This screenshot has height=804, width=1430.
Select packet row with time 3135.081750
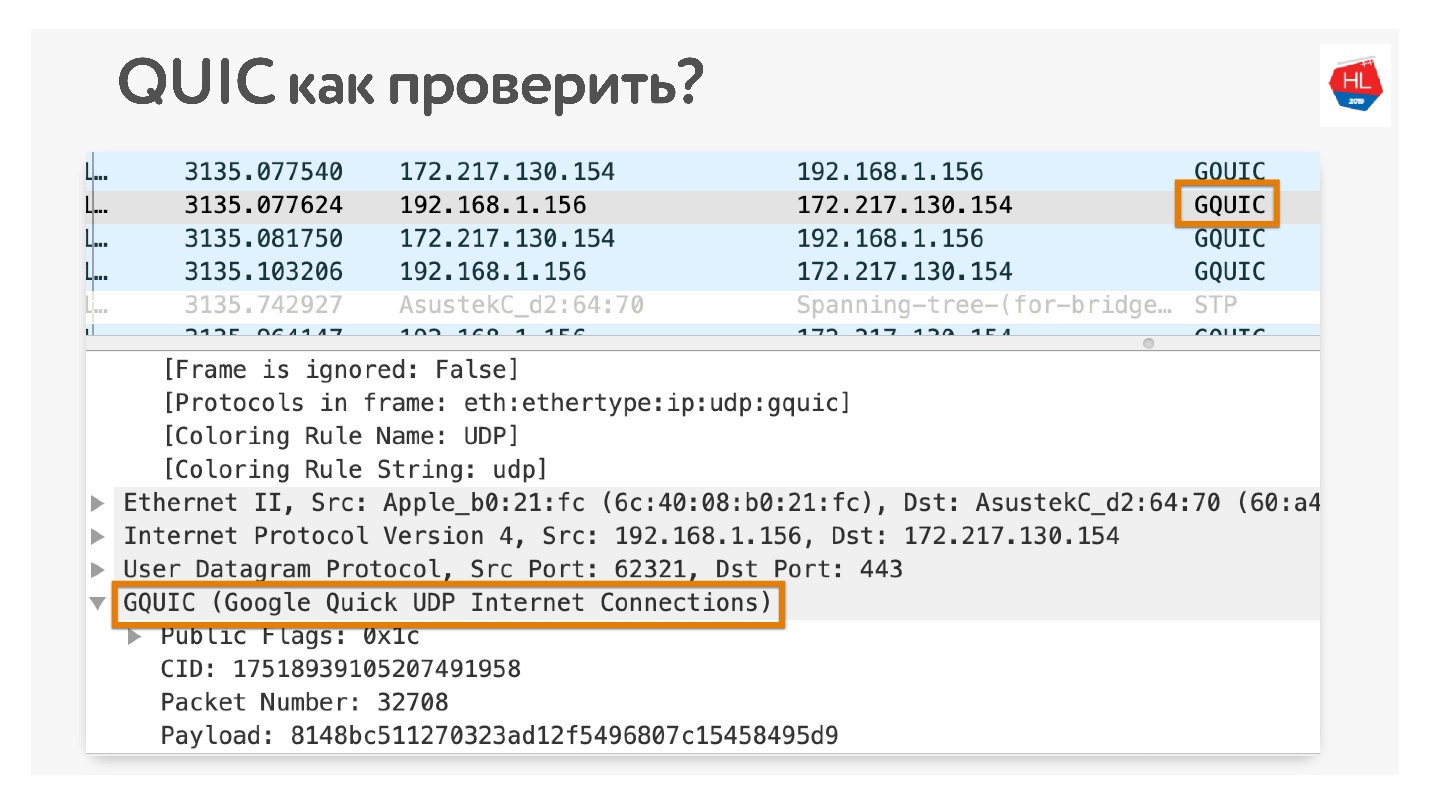[x=702, y=239]
